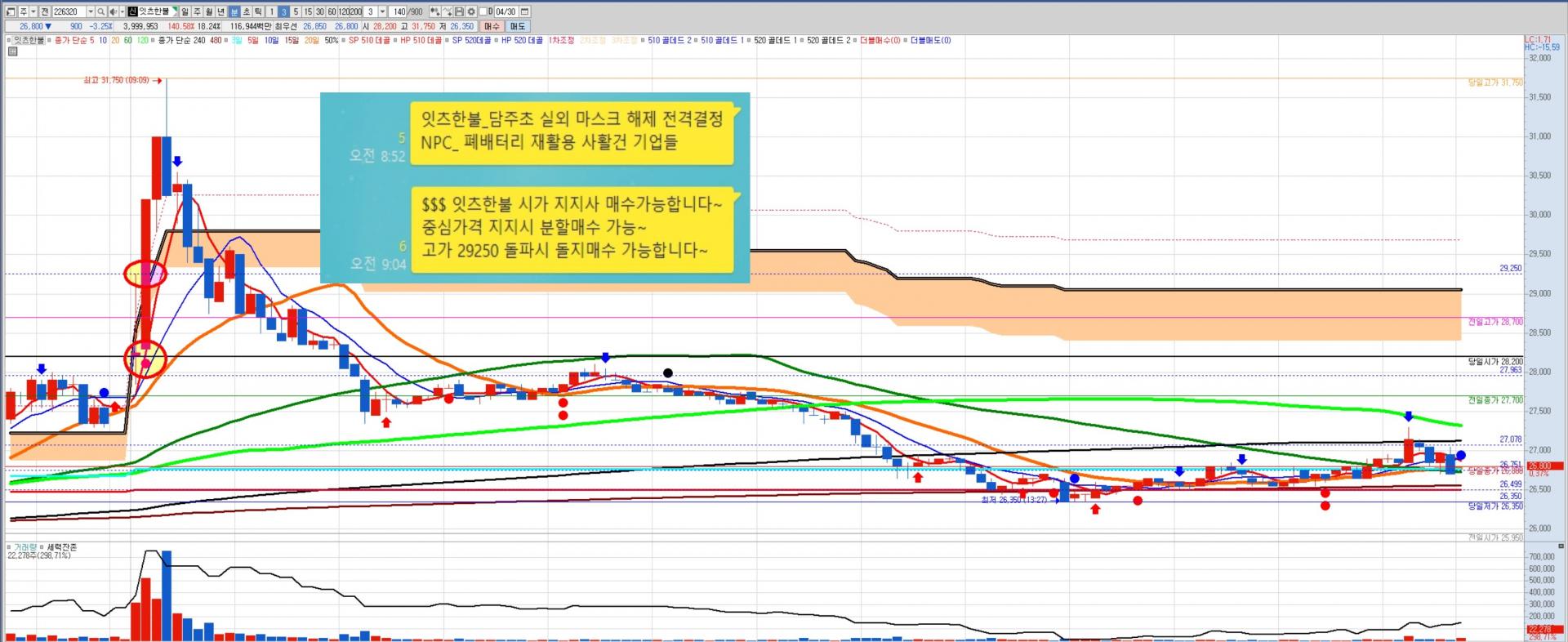Toggle the 잇츠한불 price series legend marker
Screen dimensions: 1568x642
10,40
